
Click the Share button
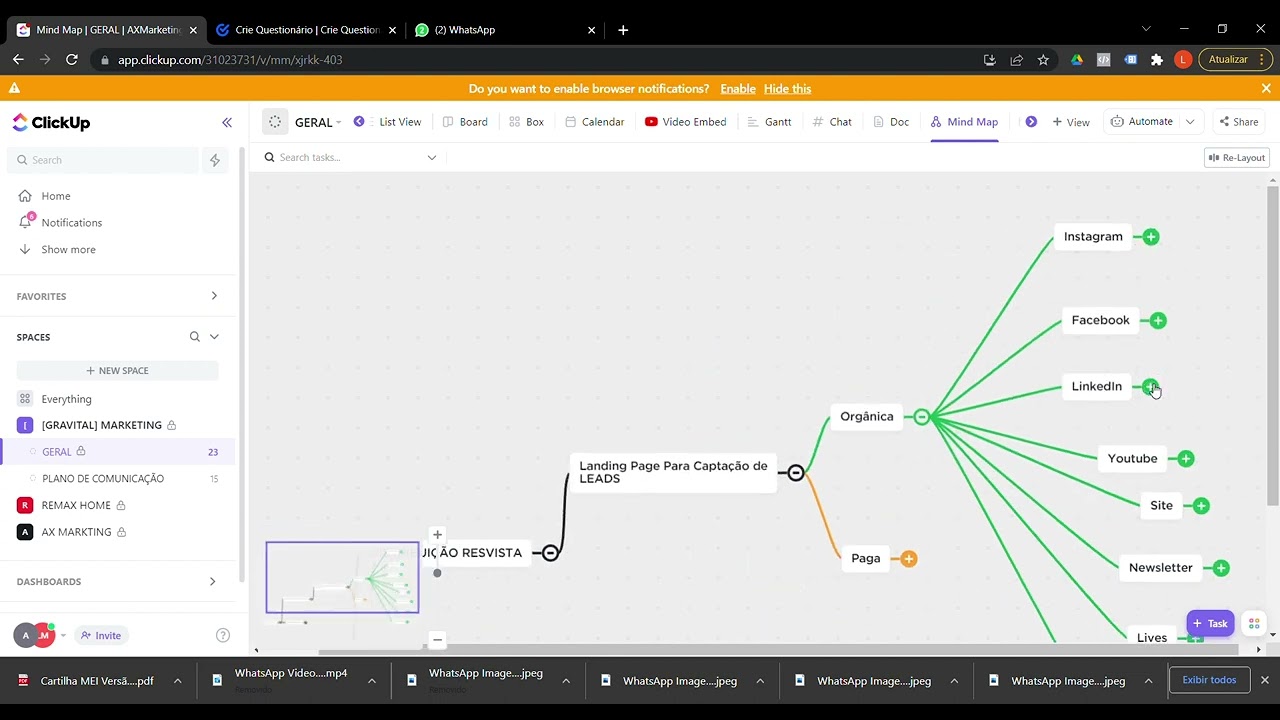tap(1238, 122)
